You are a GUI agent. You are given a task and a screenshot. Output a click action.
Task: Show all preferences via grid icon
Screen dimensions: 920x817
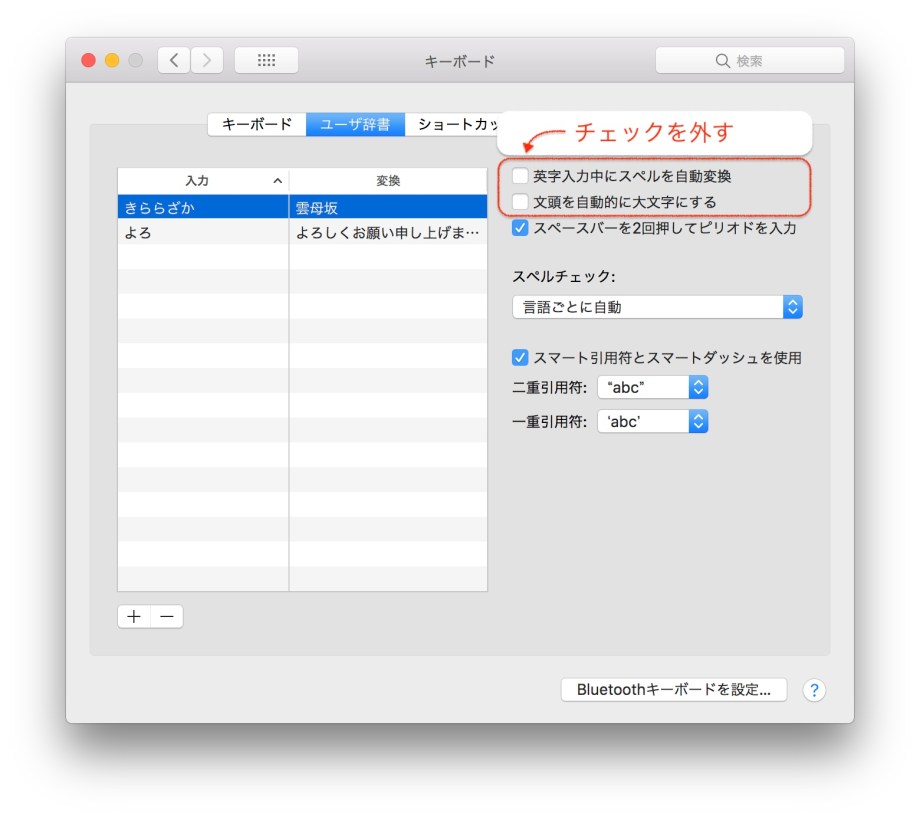click(x=266, y=60)
